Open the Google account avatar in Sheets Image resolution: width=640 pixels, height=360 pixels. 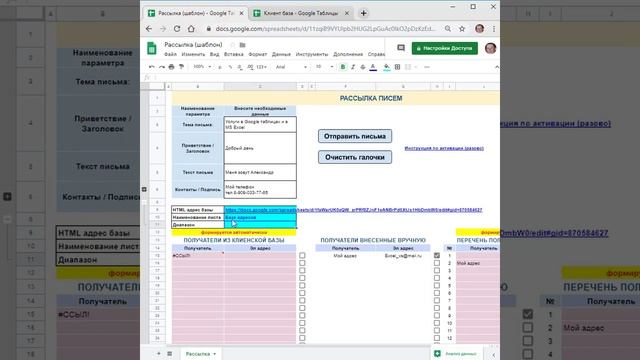click(491, 48)
